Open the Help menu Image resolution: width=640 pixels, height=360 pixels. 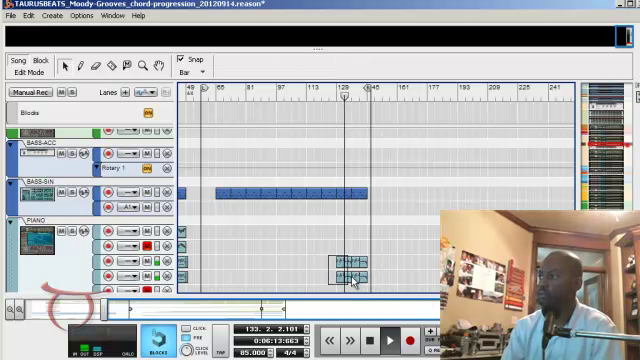(x=138, y=16)
